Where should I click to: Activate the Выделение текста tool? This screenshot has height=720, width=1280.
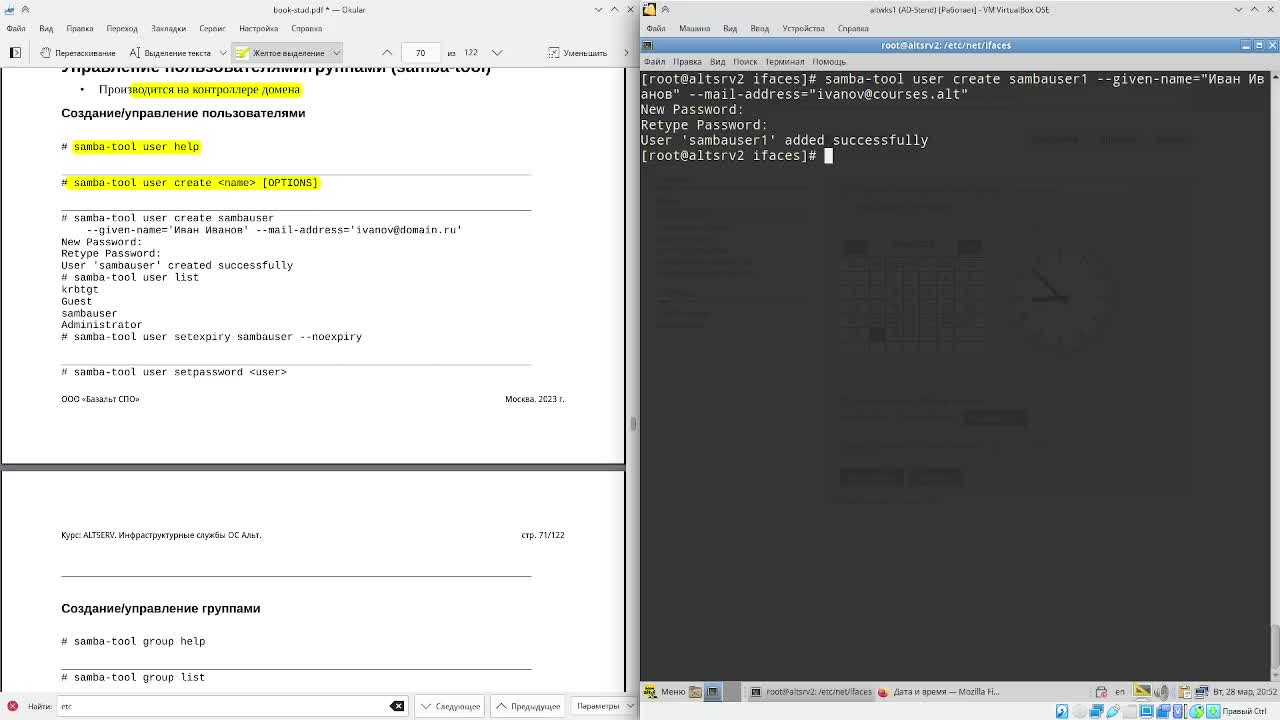(170, 52)
